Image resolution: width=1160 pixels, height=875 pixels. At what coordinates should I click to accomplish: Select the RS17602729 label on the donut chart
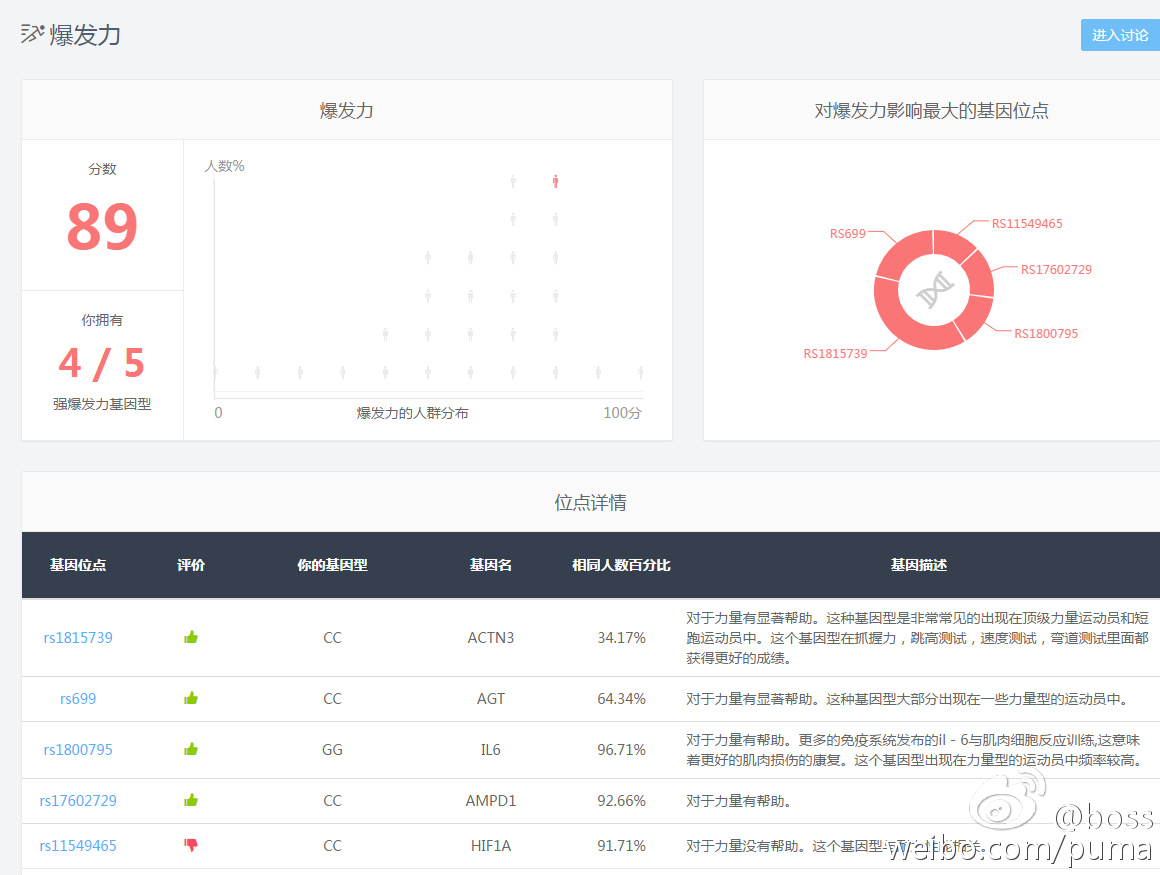click(x=1056, y=269)
